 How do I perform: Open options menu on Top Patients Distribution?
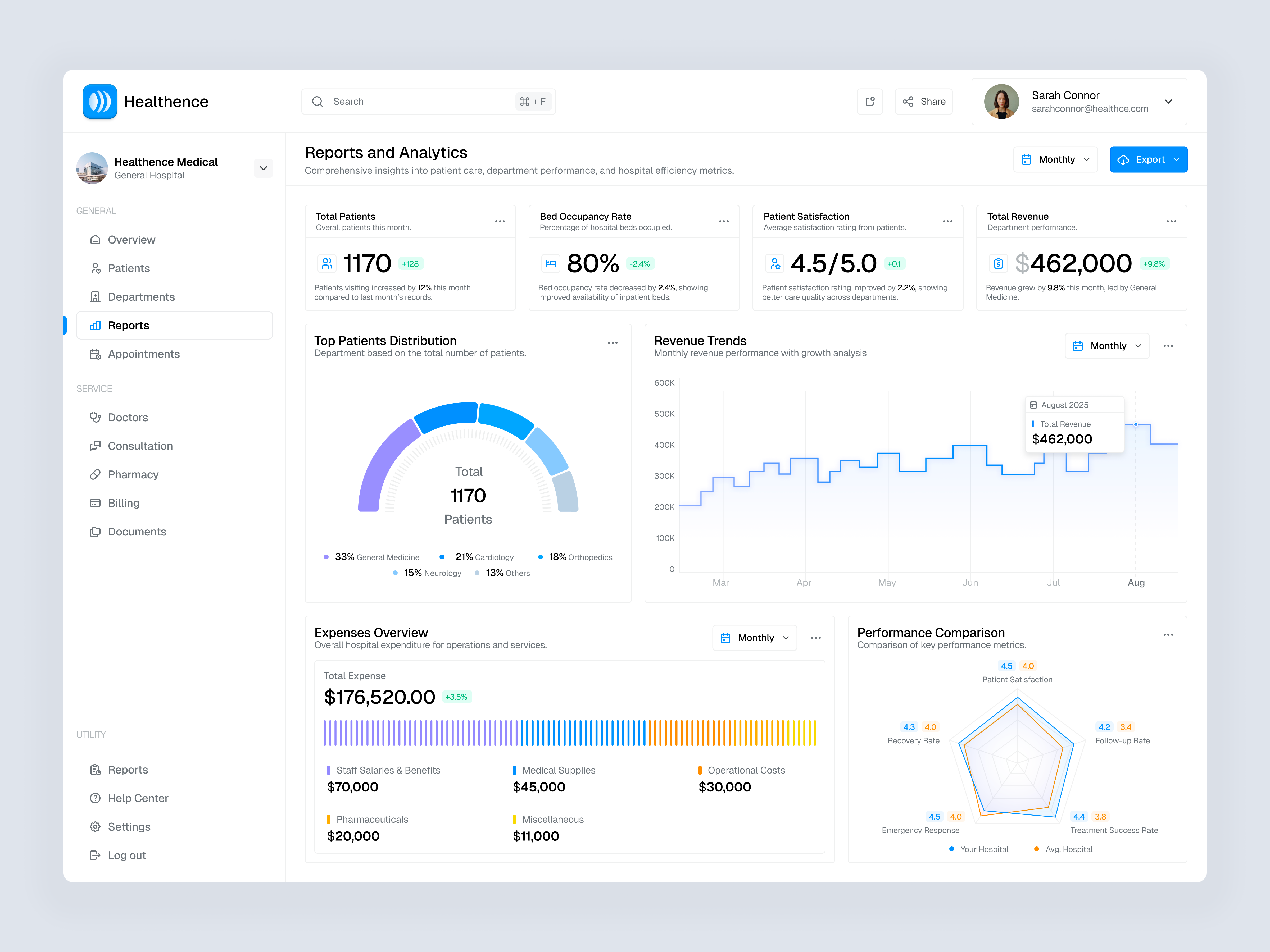613,342
